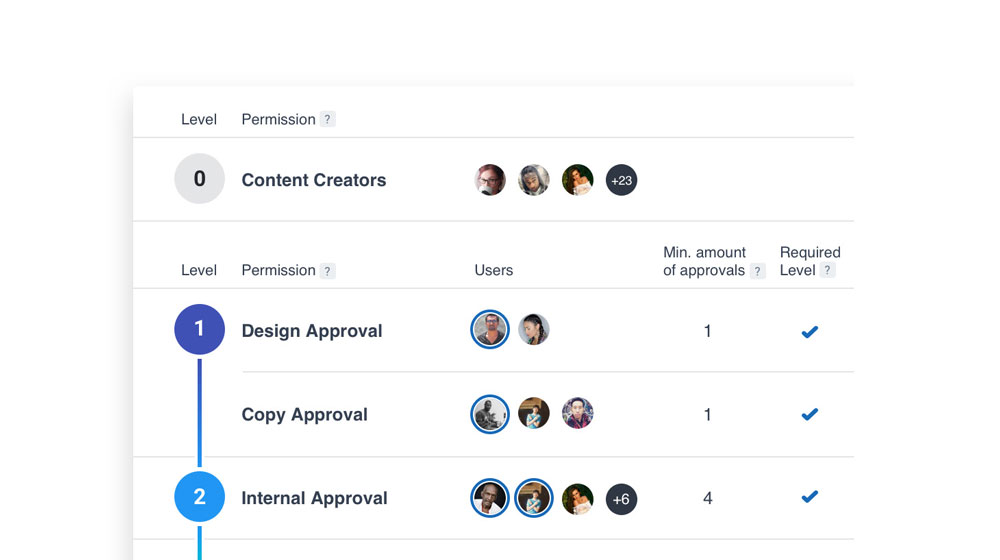
Task: Click first Content Creators user avatar
Action: [490, 180]
